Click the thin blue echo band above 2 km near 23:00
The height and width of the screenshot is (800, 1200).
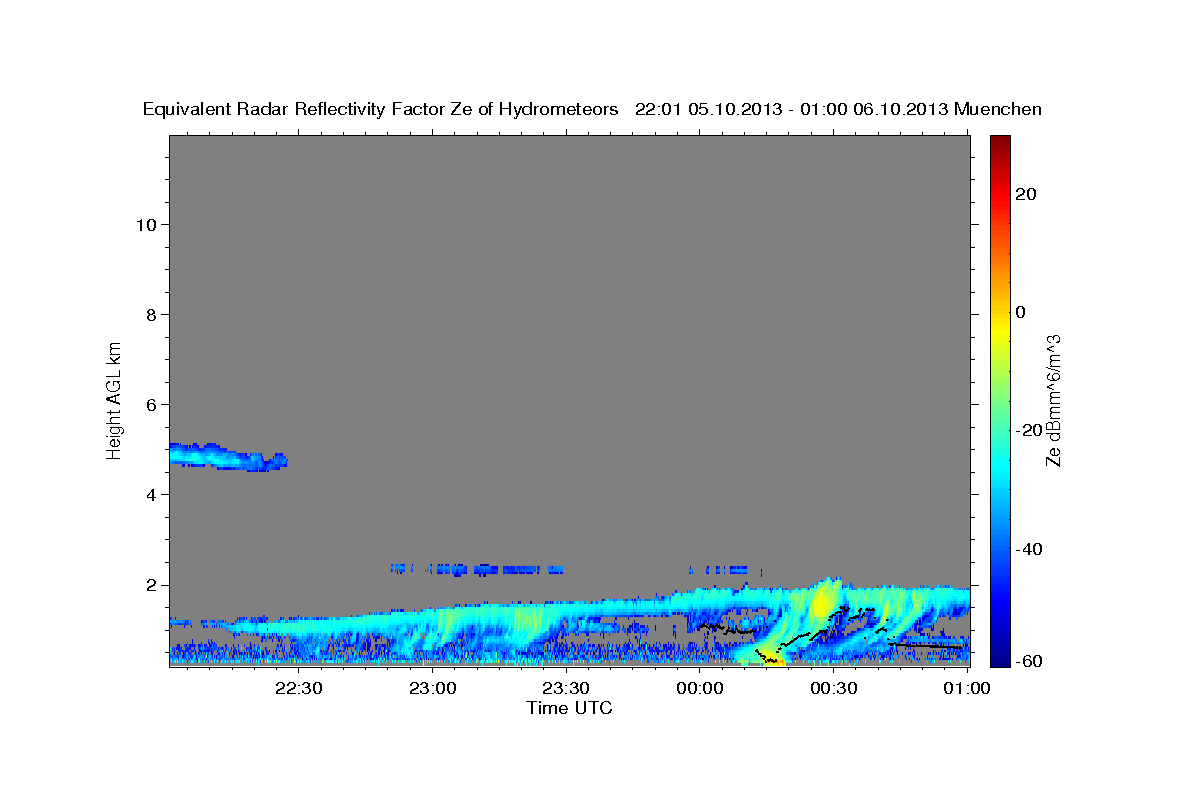[478, 569]
